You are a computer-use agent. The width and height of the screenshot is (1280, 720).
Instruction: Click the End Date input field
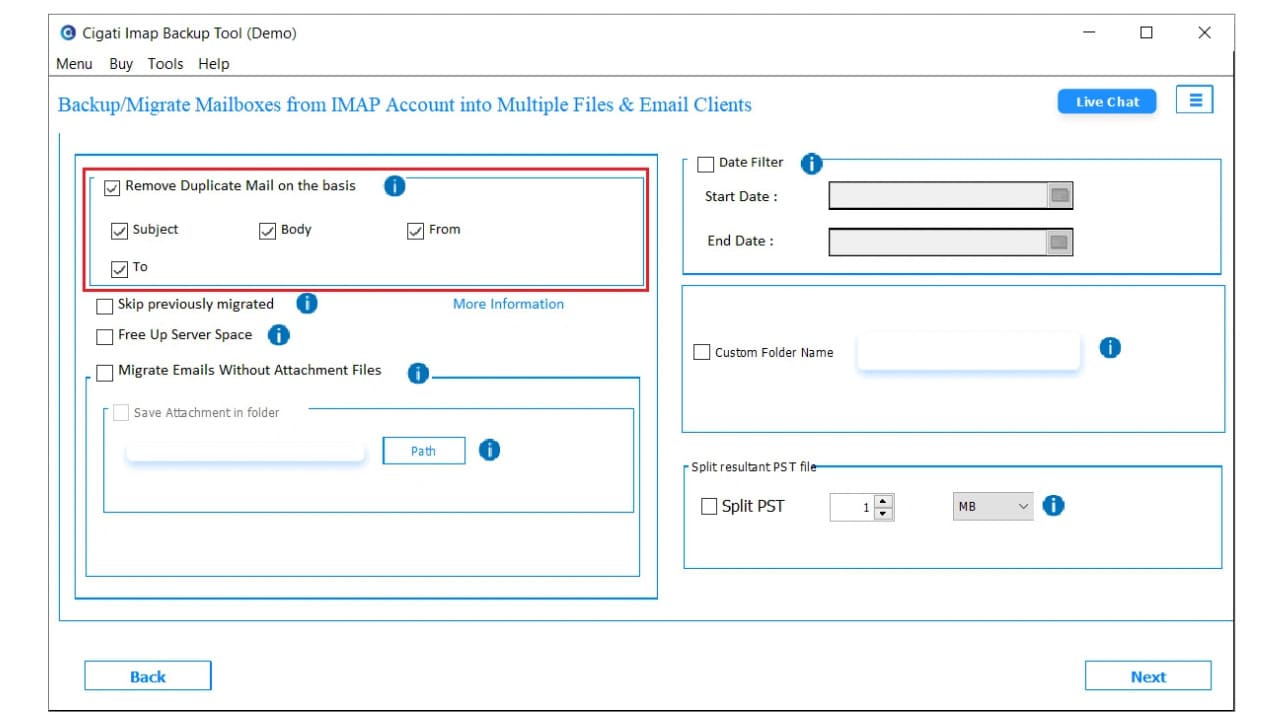pos(938,242)
